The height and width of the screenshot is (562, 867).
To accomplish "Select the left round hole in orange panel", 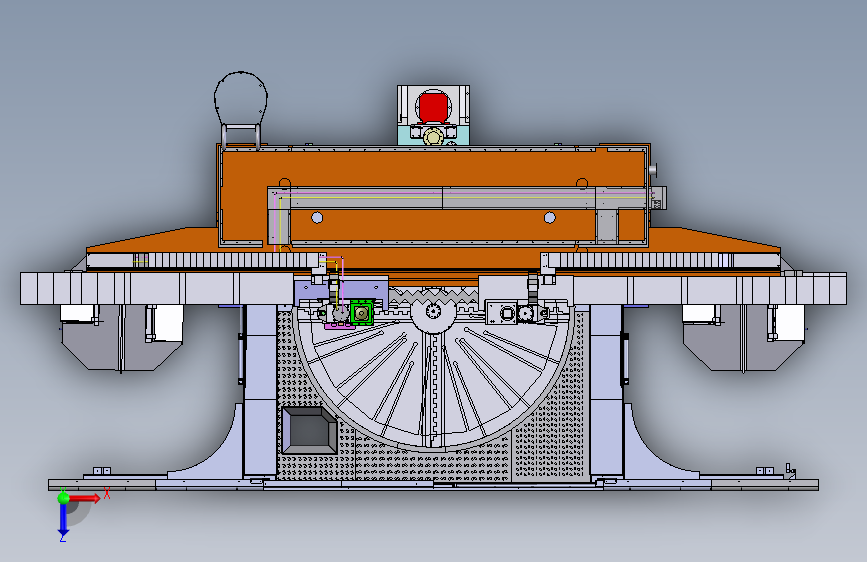I will coord(317,218).
